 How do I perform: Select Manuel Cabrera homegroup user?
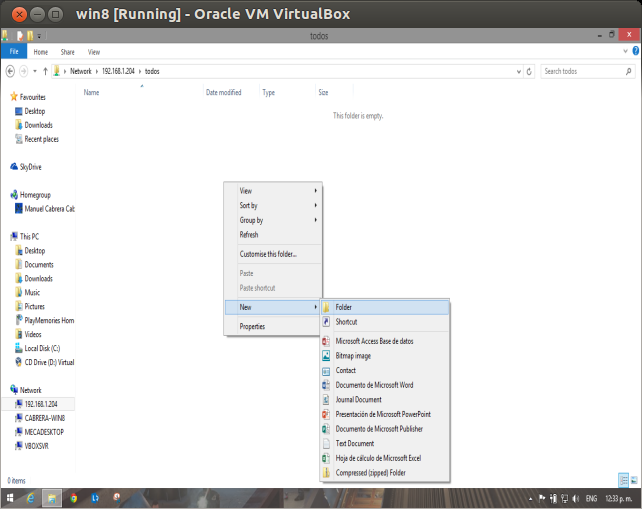coord(45,209)
